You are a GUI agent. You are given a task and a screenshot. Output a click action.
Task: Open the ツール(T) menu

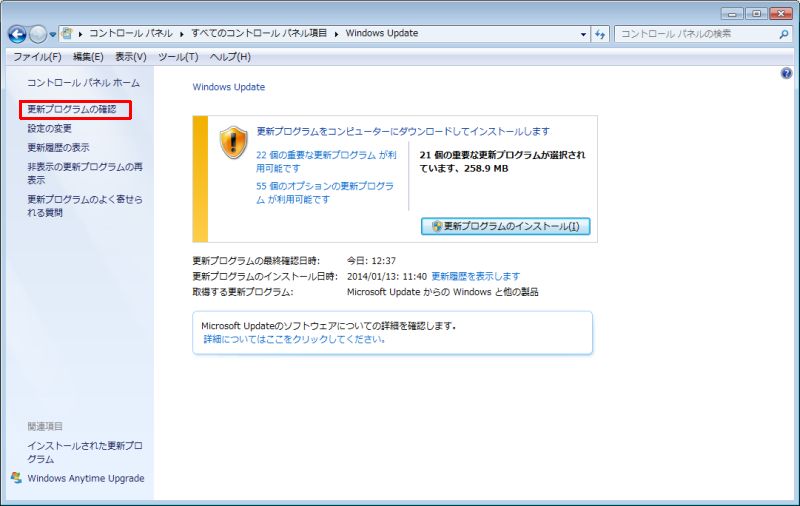(x=178, y=57)
